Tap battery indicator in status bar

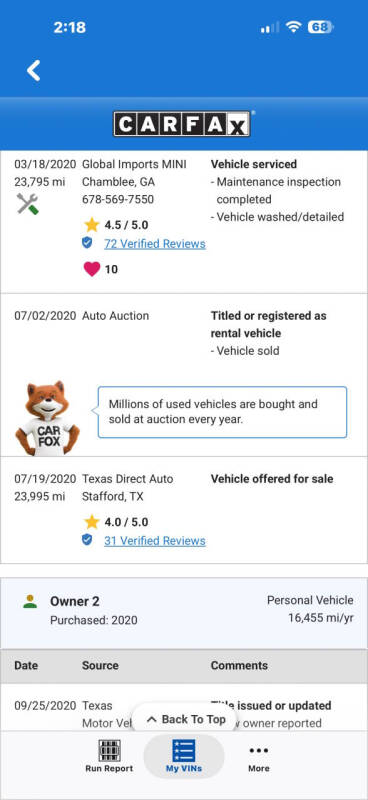click(x=321, y=27)
